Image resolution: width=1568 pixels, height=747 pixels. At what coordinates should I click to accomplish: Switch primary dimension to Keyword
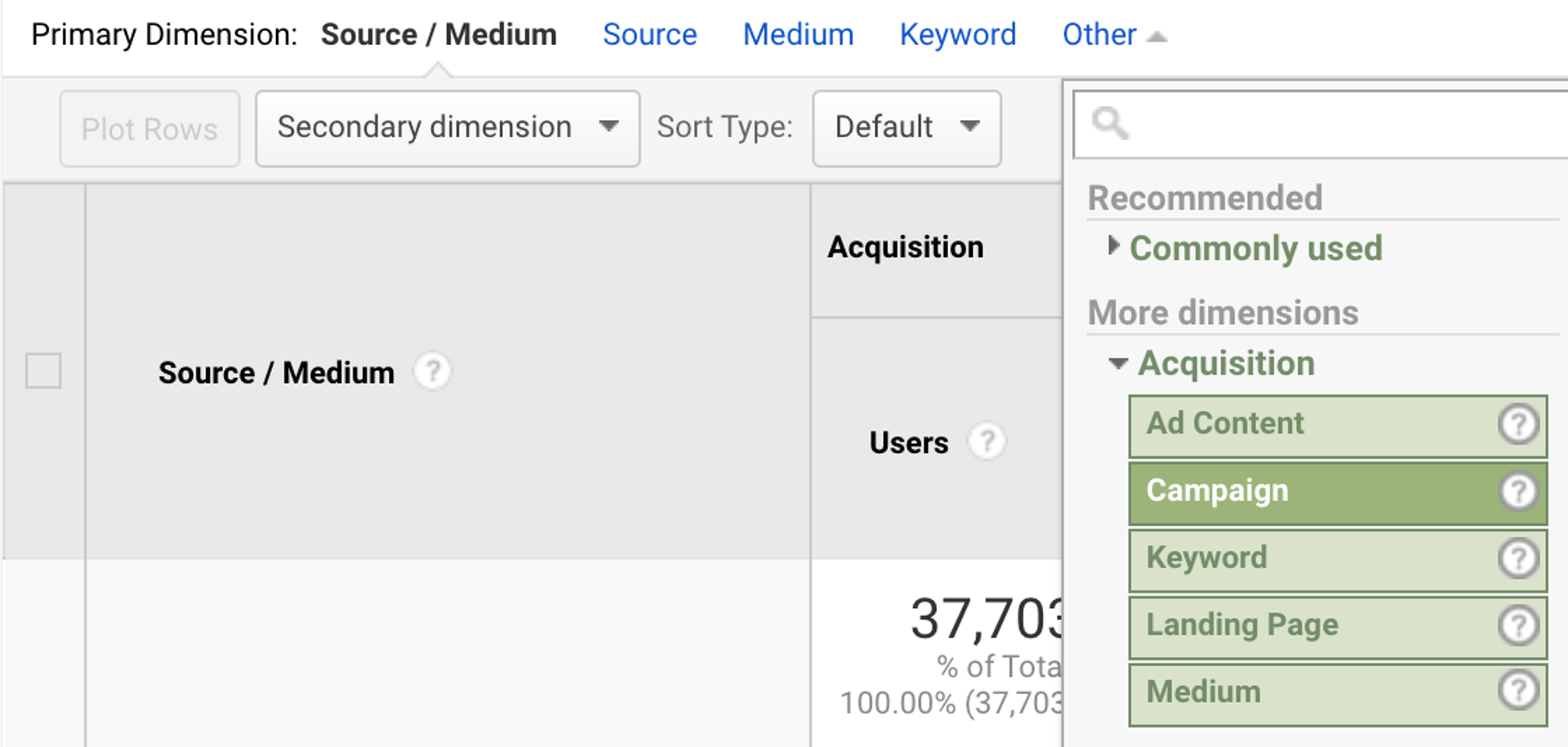(x=957, y=34)
